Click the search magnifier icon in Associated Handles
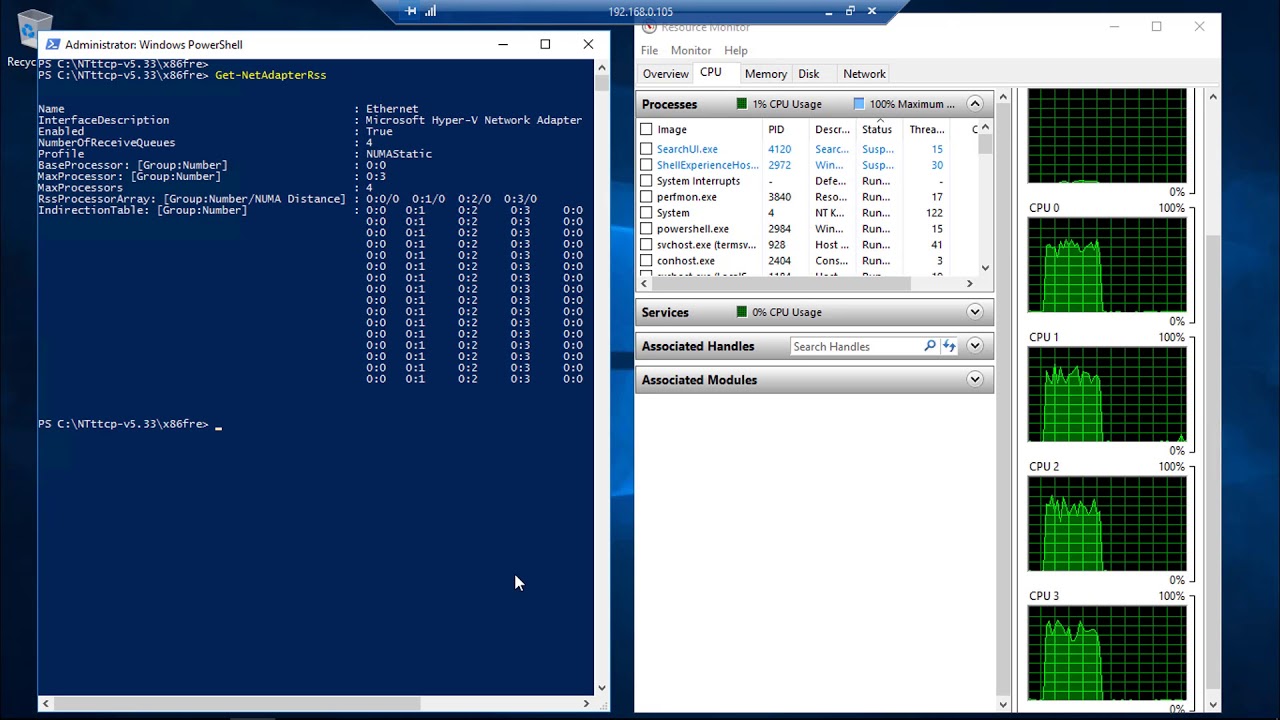 [x=930, y=346]
